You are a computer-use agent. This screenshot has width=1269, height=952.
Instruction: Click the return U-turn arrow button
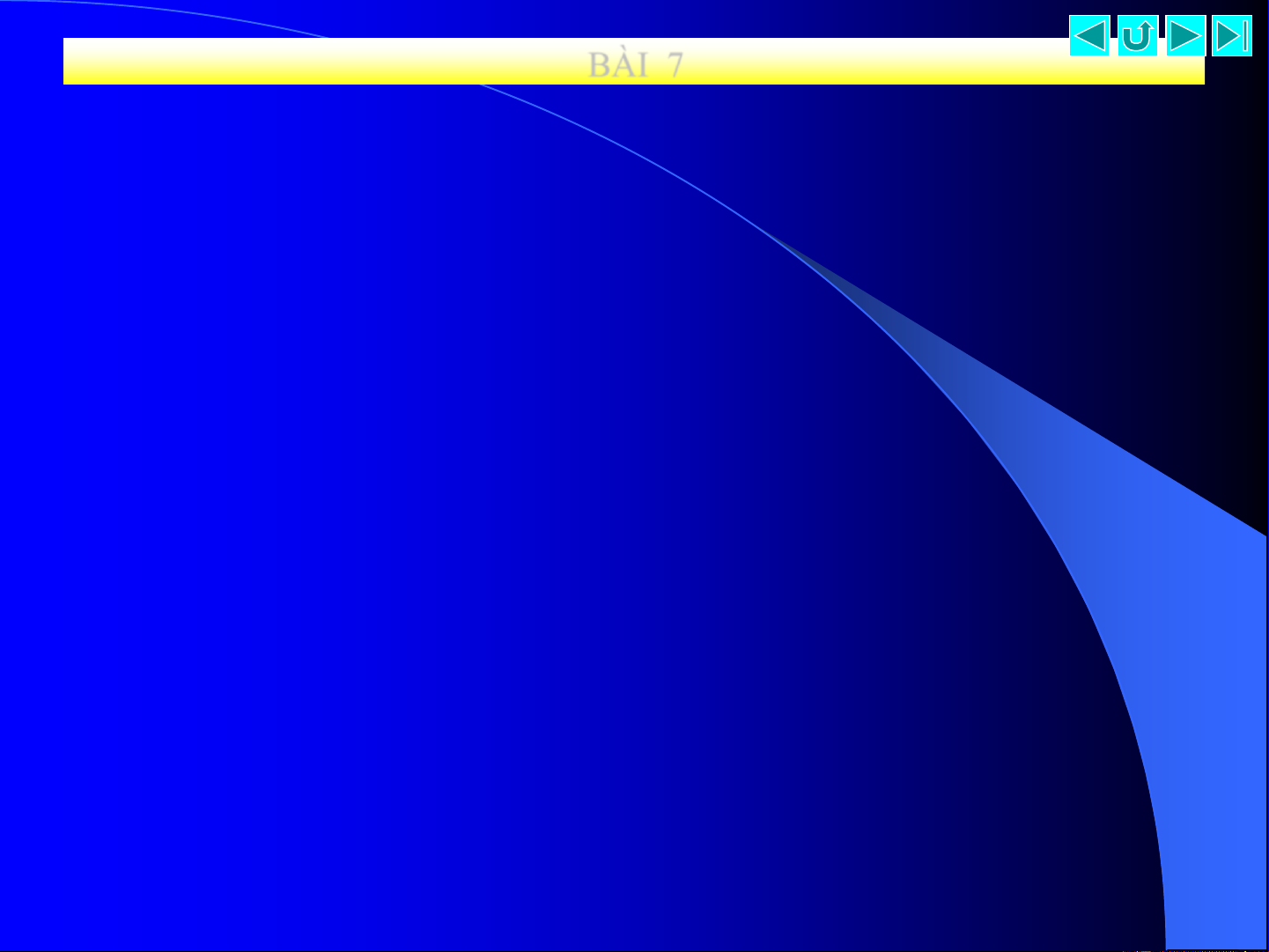[1137, 36]
